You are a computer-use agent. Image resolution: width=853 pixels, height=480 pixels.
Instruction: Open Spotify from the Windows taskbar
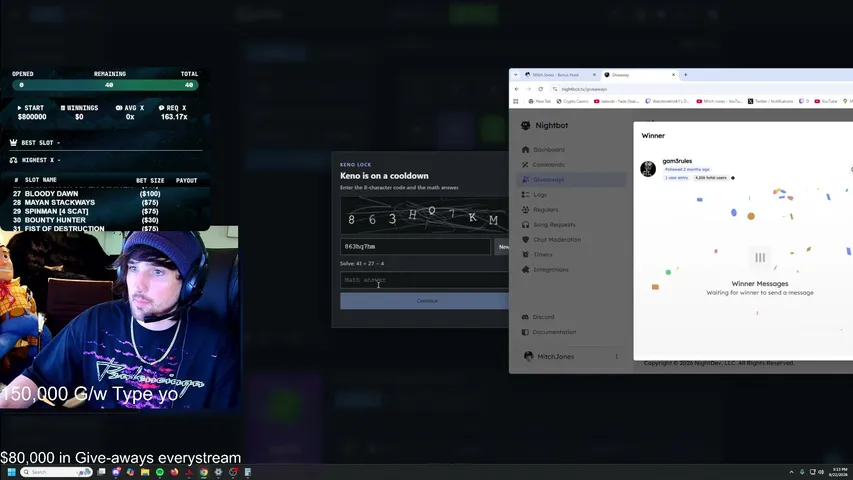(x=159, y=472)
